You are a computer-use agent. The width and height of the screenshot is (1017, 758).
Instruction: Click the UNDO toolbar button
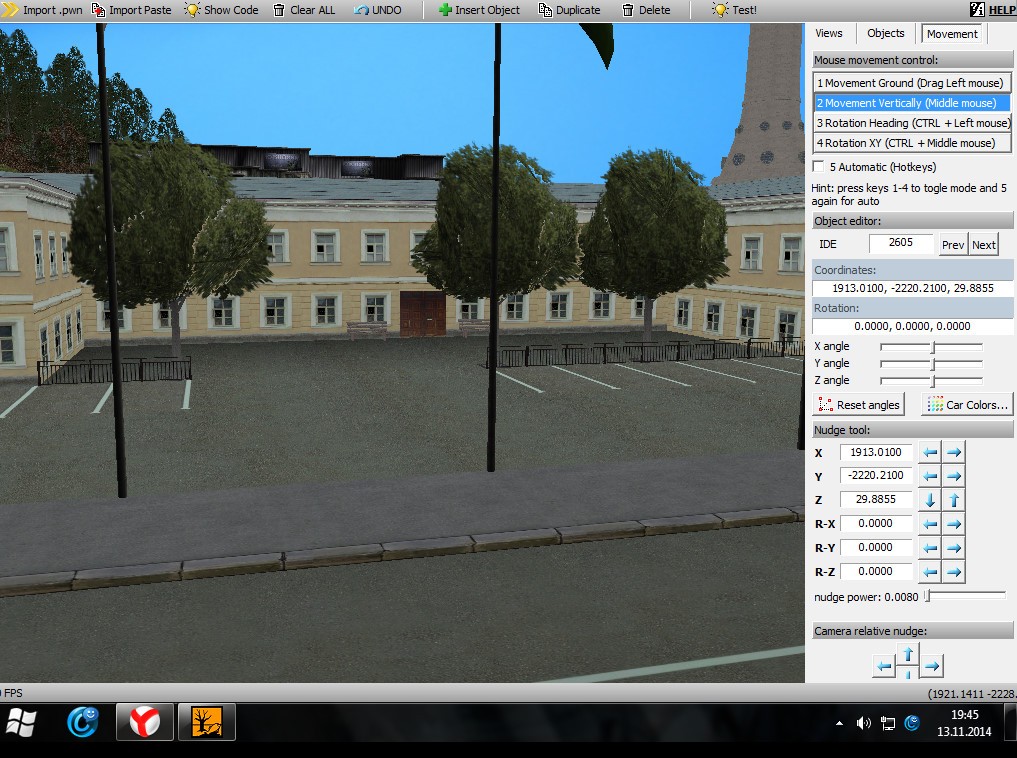(x=377, y=10)
